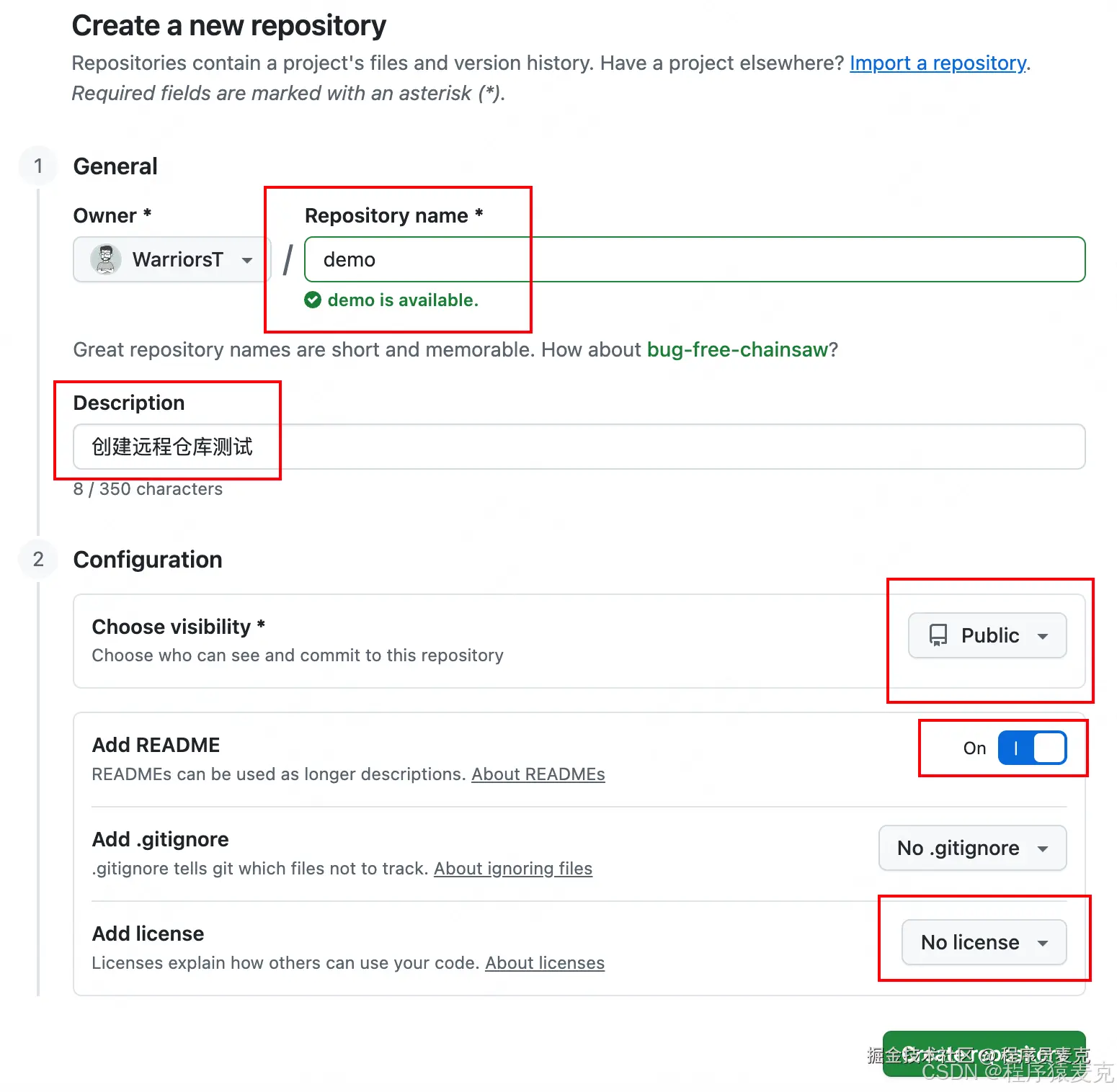Click the caret arrow beside No license

1042,943
